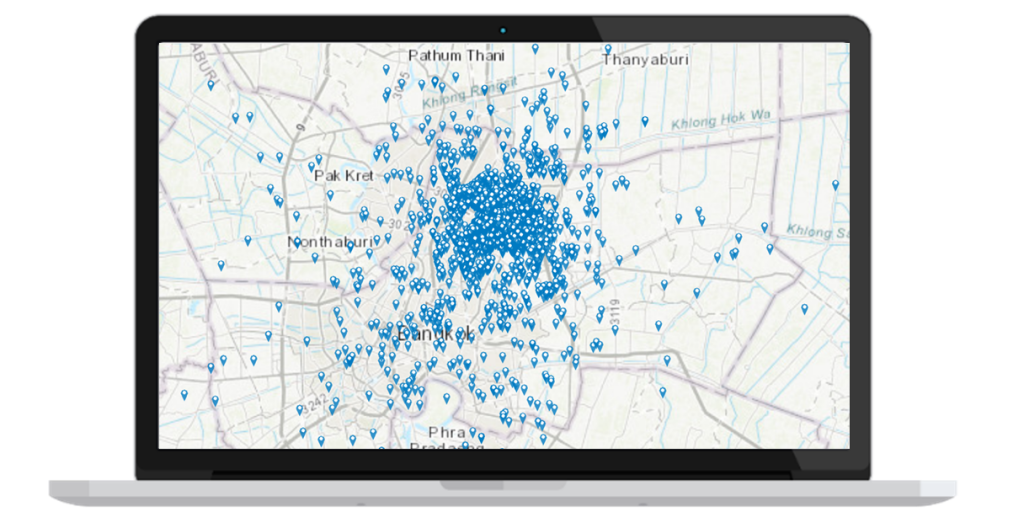This screenshot has width=1024, height=528.
Task: Select the 3119 road number label
Action: click(616, 314)
